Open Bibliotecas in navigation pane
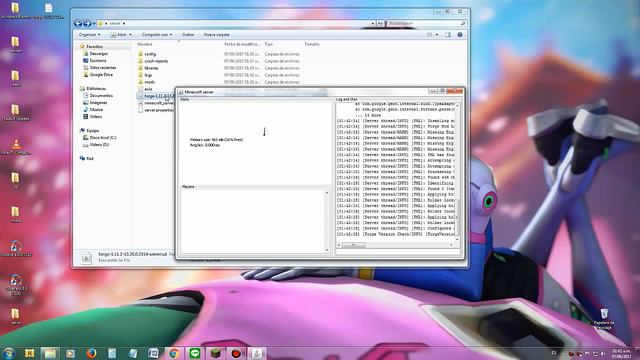Viewport: 640px width, 360px height. click(x=96, y=89)
